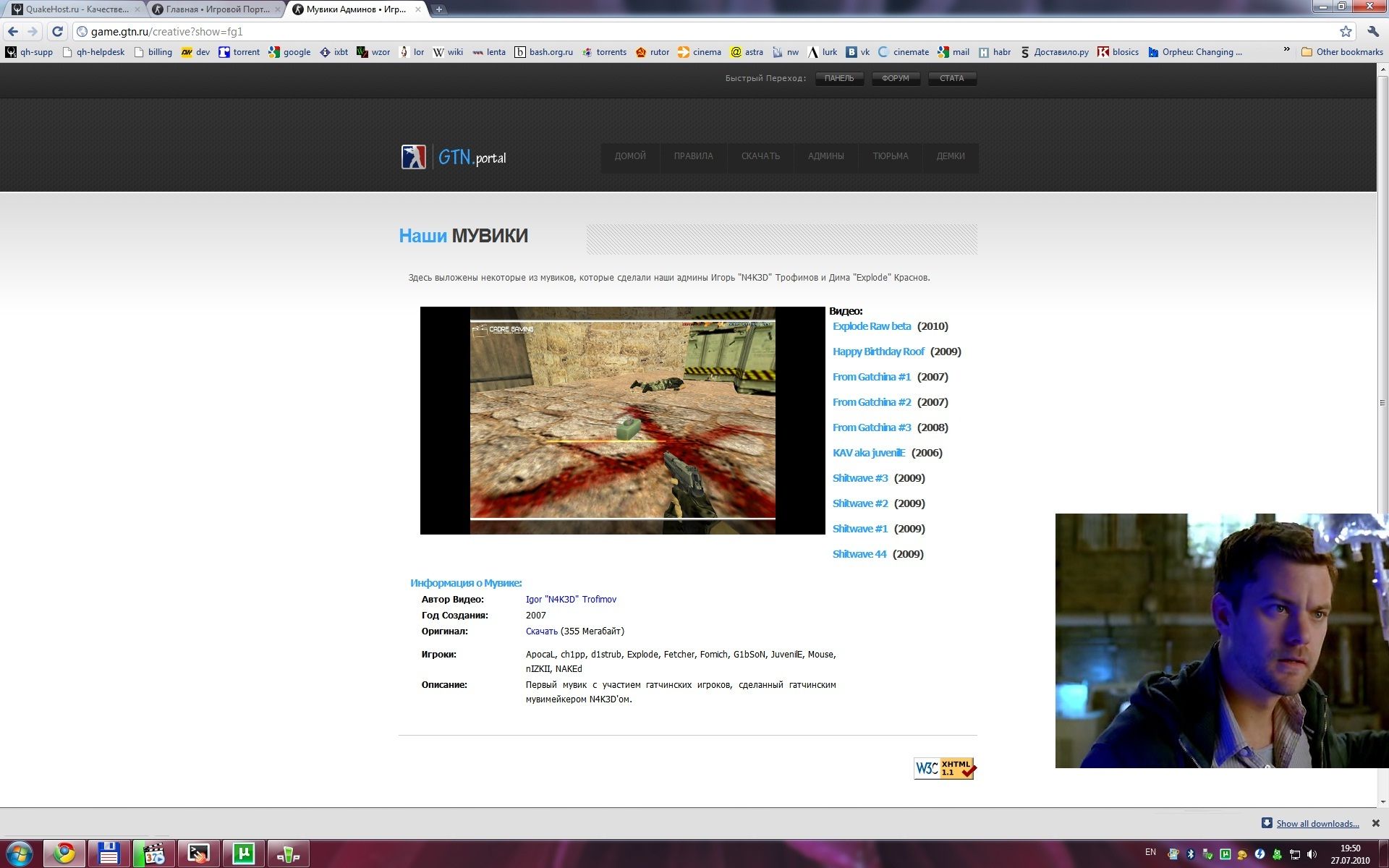Open the habr bookmark
Image resolution: width=1389 pixels, height=868 pixels.
995,52
